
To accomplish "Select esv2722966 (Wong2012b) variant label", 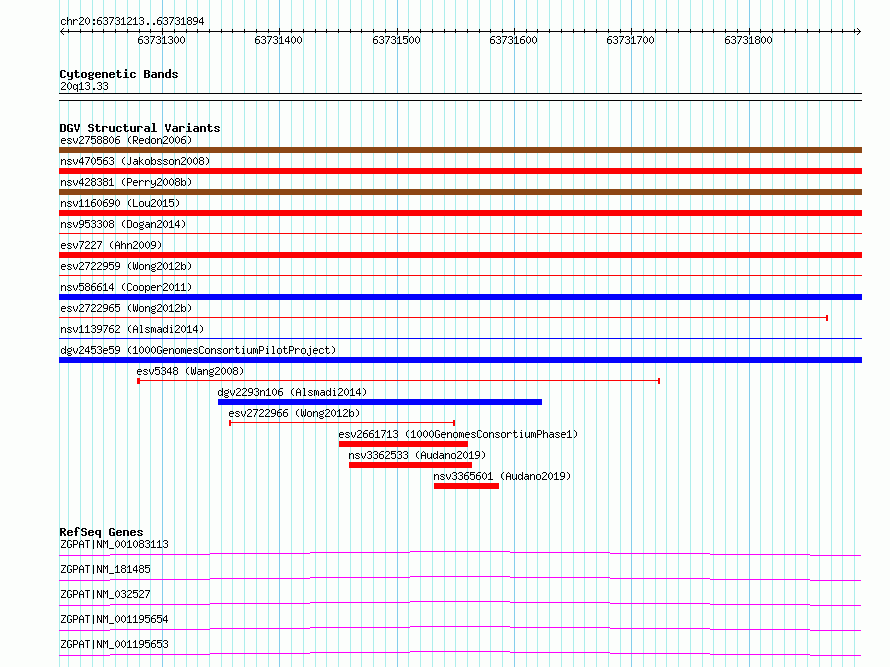I will tap(294, 413).
